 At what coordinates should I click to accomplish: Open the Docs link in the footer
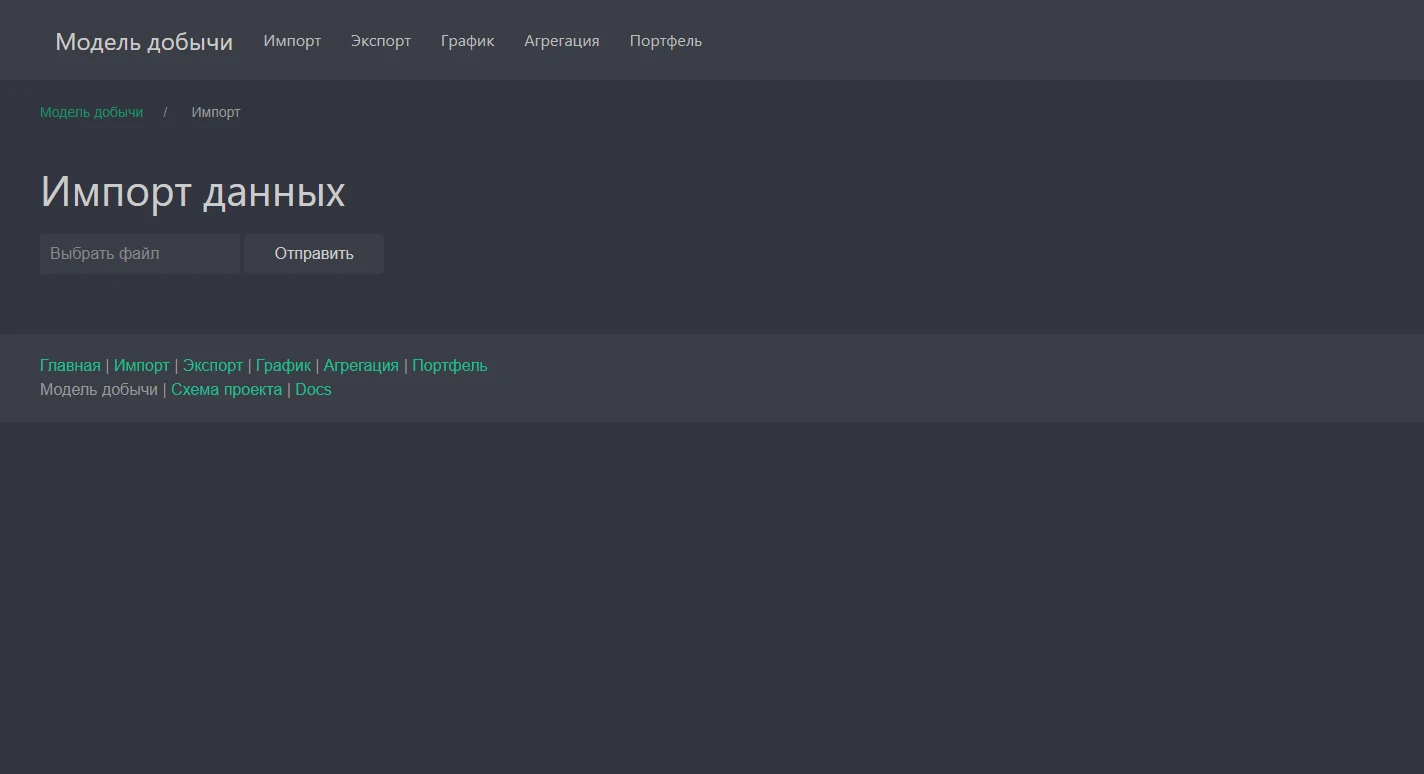point(313,390)
